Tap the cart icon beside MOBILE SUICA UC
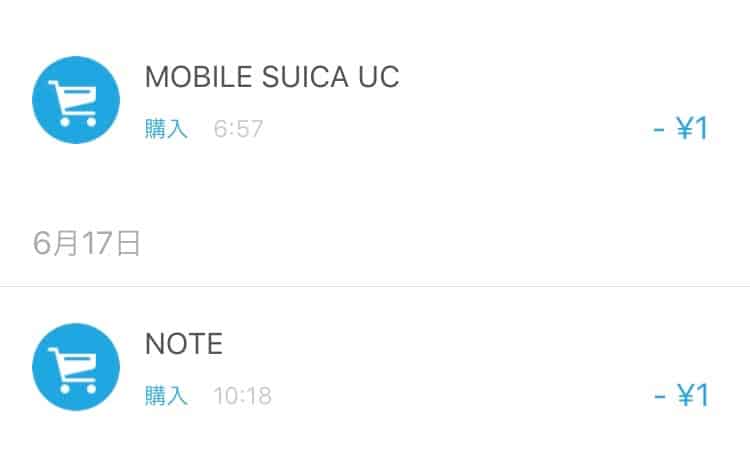 pyautogui.click(x=76, y=100)
